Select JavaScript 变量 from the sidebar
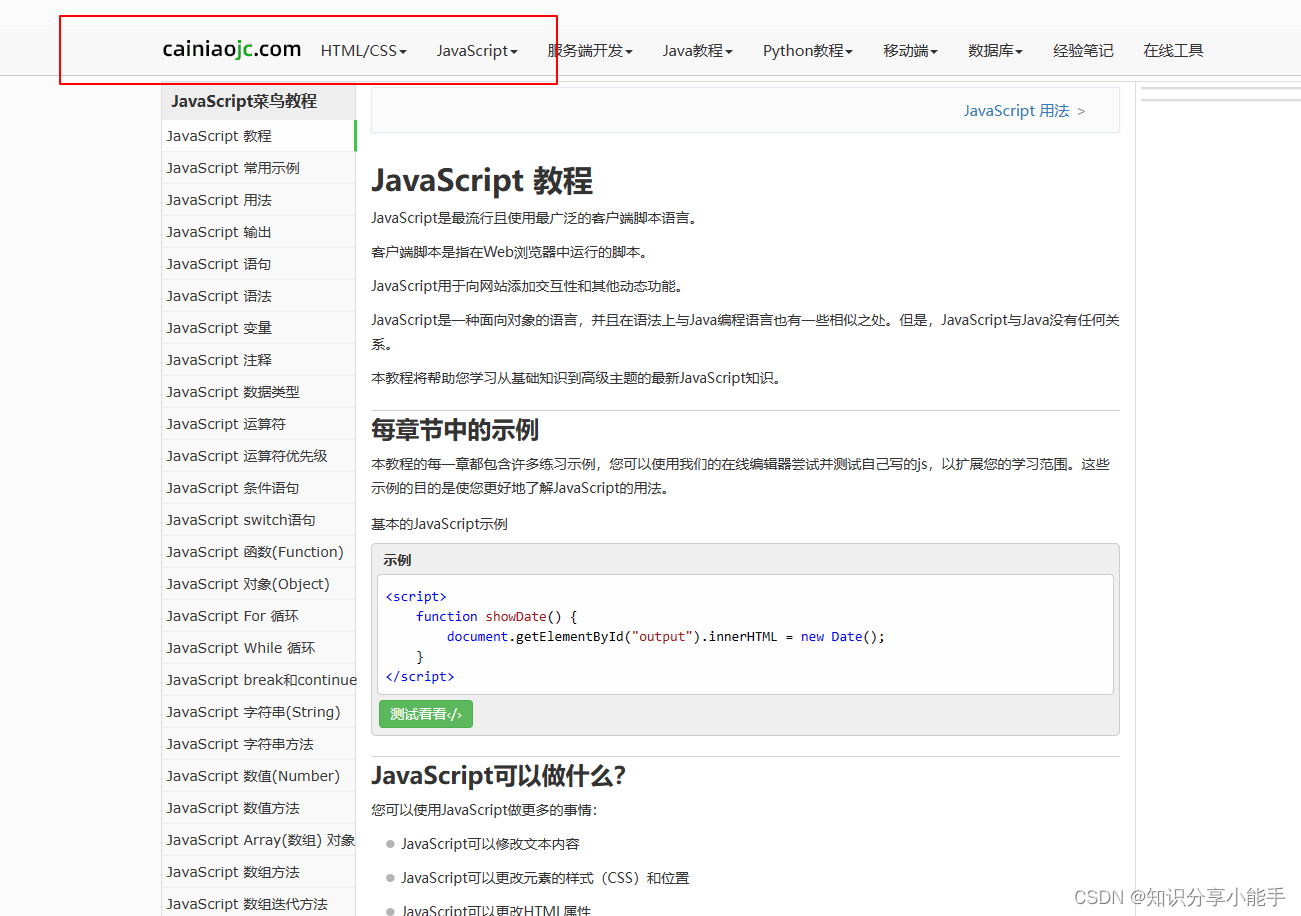Viewport: 1301px width, 916px height. pos(218,327)
